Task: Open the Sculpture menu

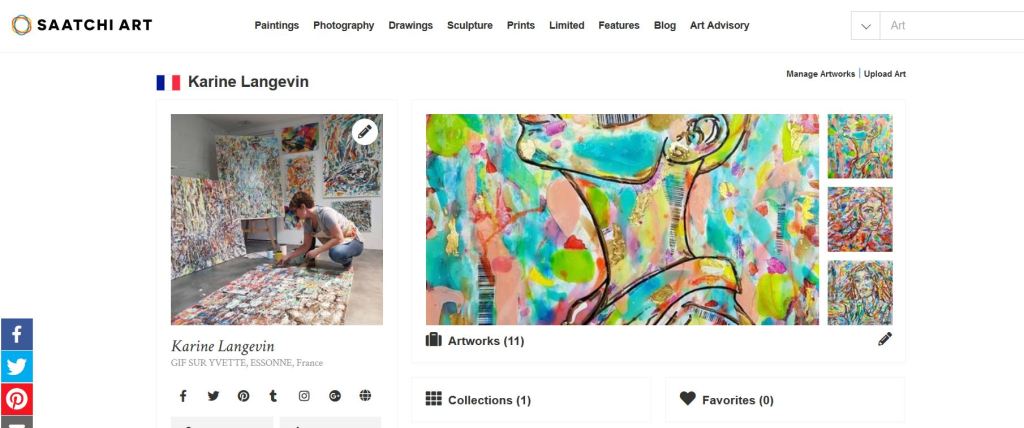Action: (x=470, y=26)
